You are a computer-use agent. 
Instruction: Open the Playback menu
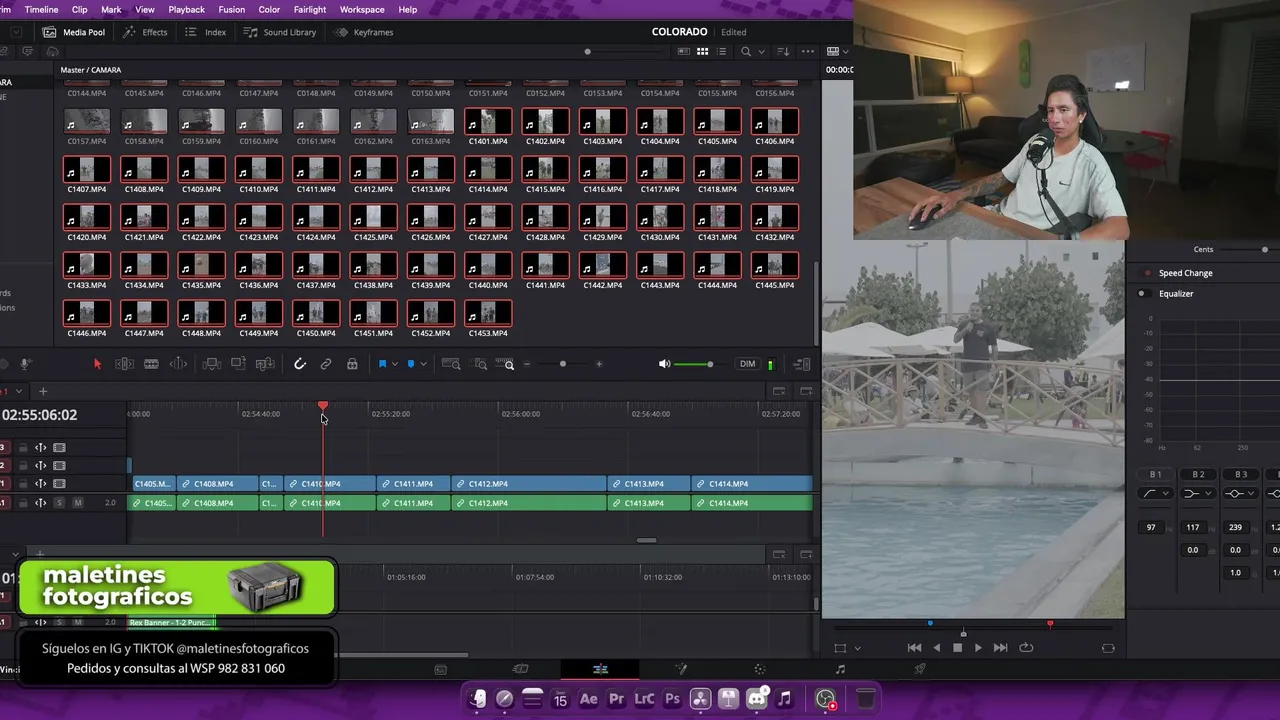[x=186, y=9]
